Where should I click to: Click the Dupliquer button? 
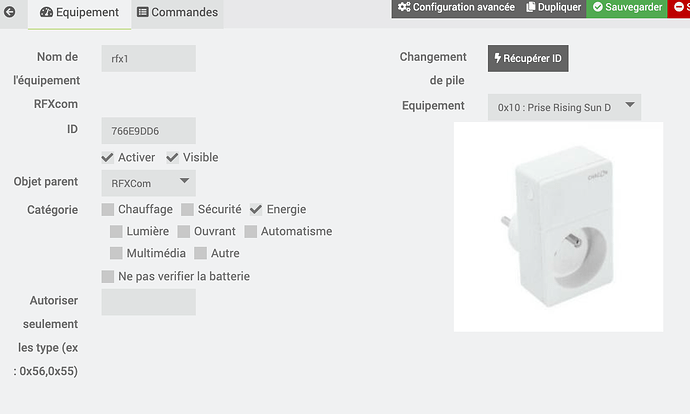[554, 7]
